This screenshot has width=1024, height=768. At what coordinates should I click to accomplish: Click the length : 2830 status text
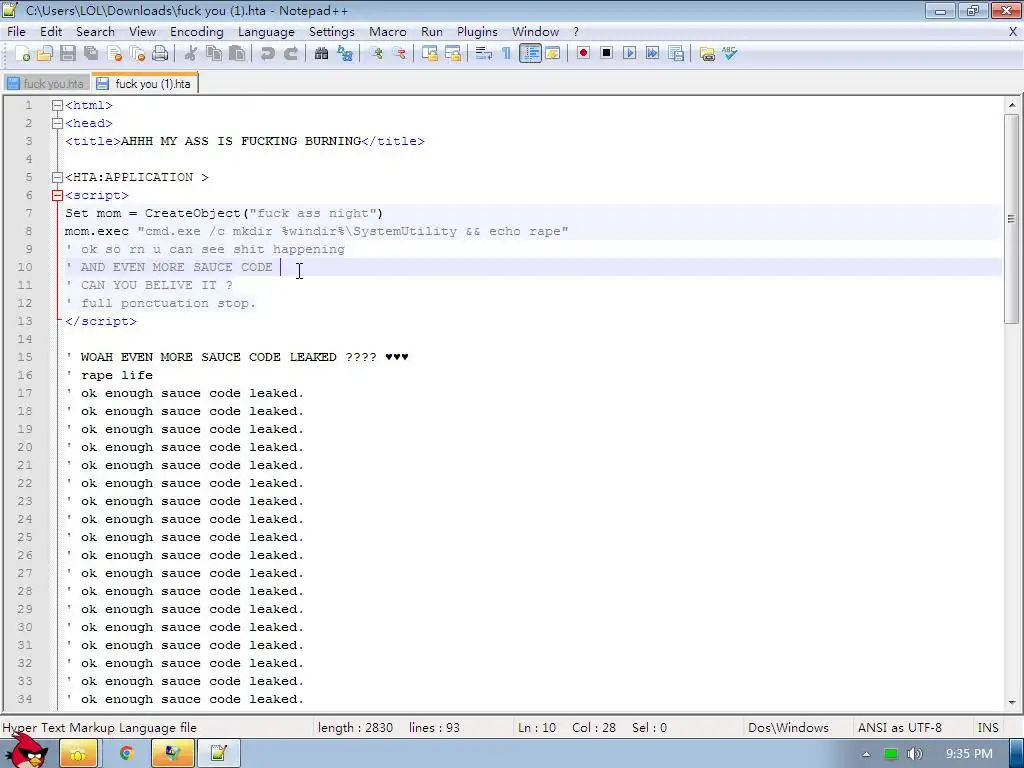pos(355,728)
